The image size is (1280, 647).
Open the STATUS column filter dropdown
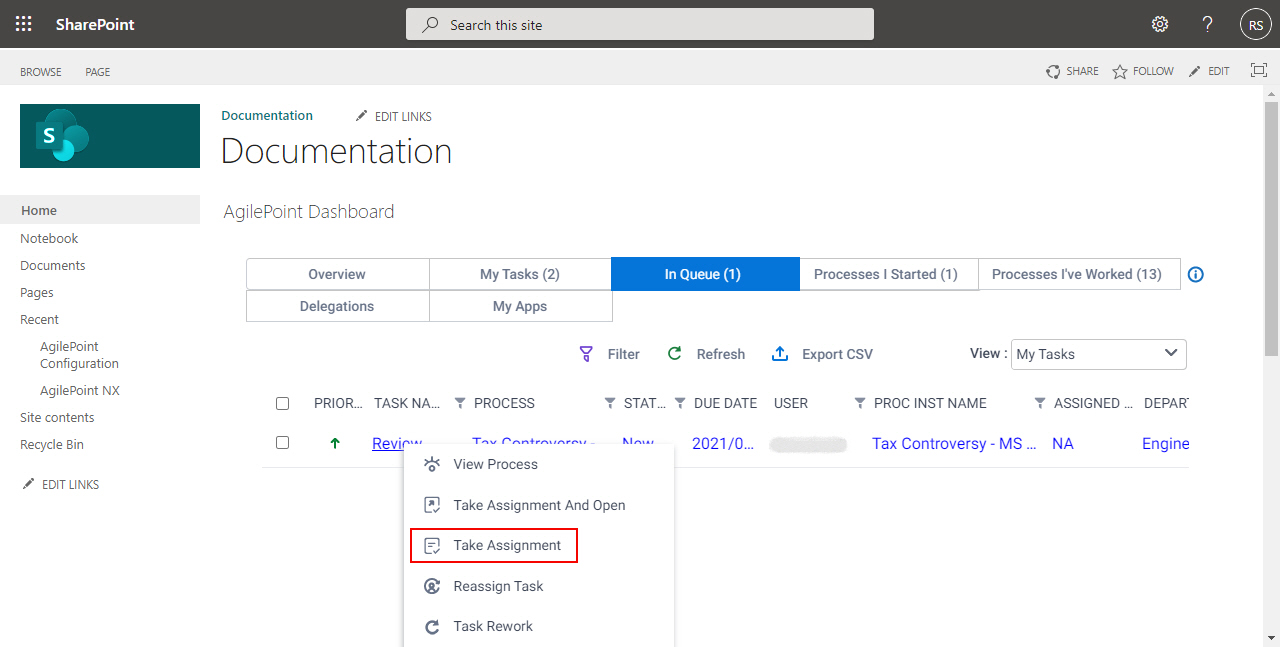pos(609,403)
